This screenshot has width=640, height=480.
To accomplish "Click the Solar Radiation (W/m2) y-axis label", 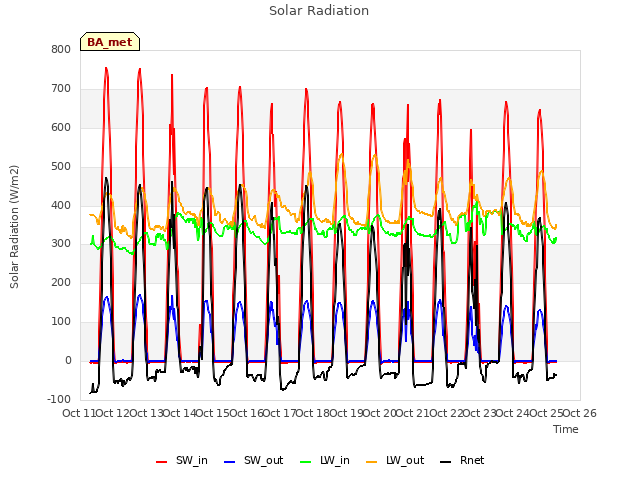I will pyautogui.click(x=14, y=227).
